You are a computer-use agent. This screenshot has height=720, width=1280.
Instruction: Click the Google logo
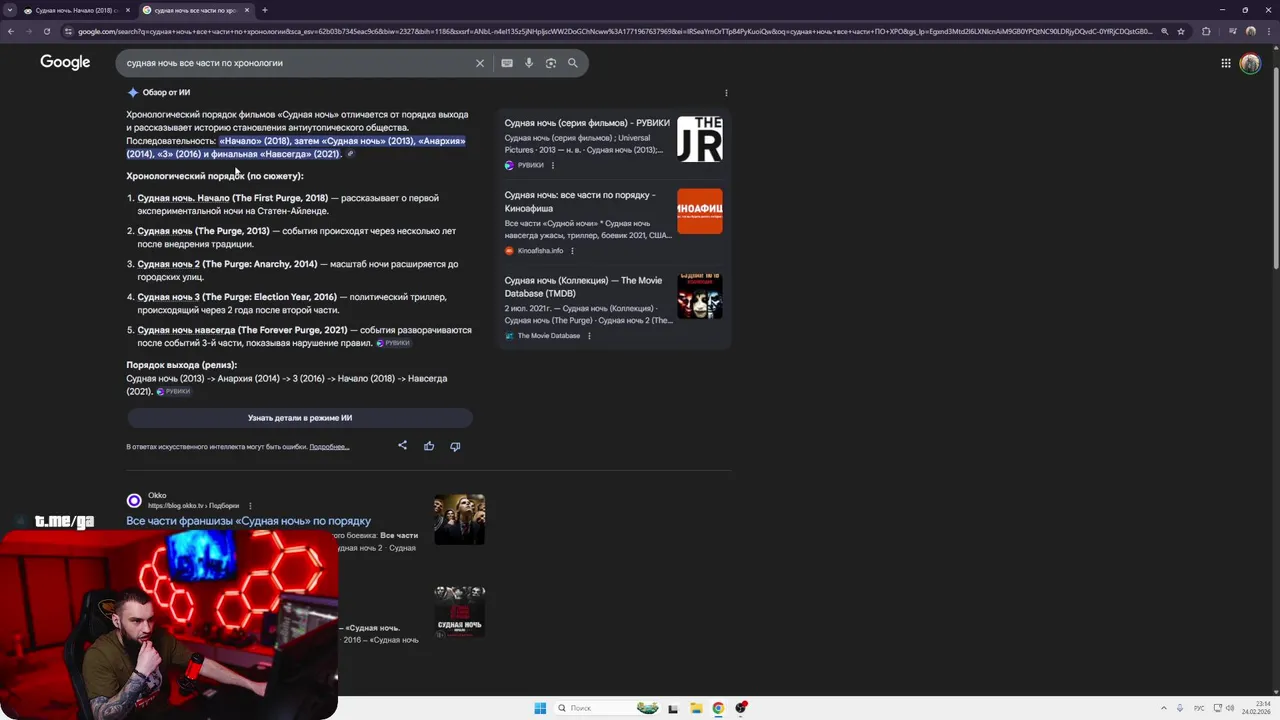click(x=65, y=62)
